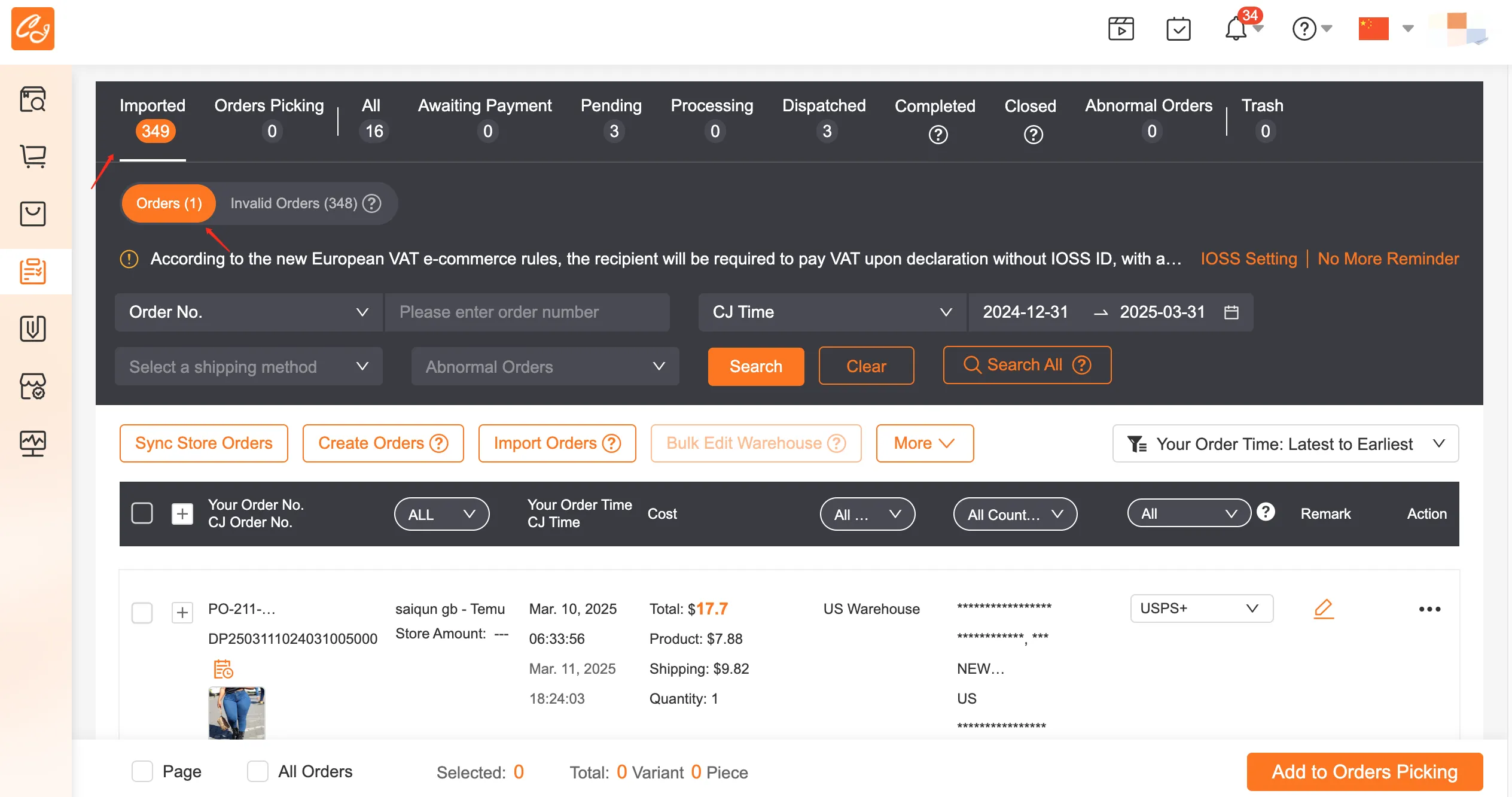
Task: Click the video tutorial icon in header
Action: point(1121,29)
